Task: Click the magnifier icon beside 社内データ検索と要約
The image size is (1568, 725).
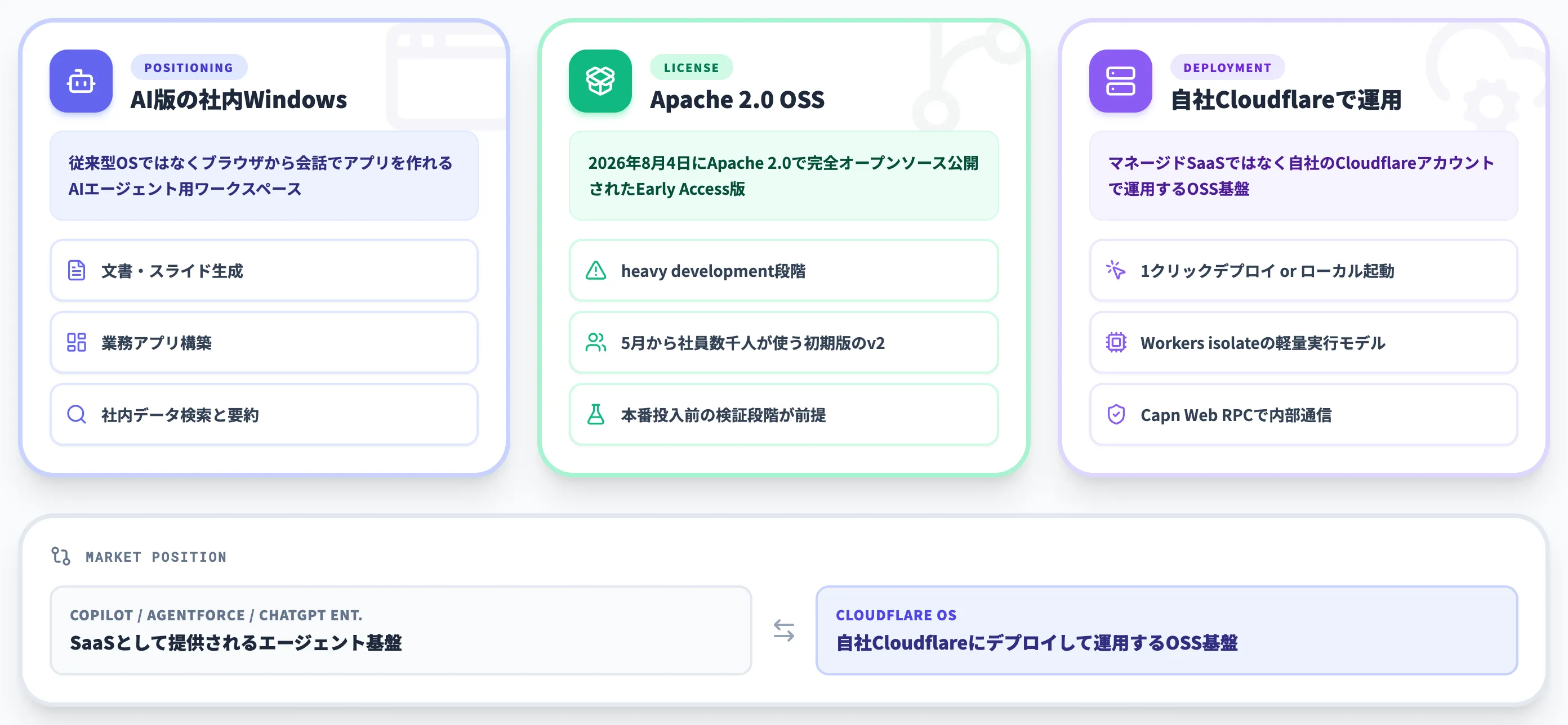Action: pos(77,414)
